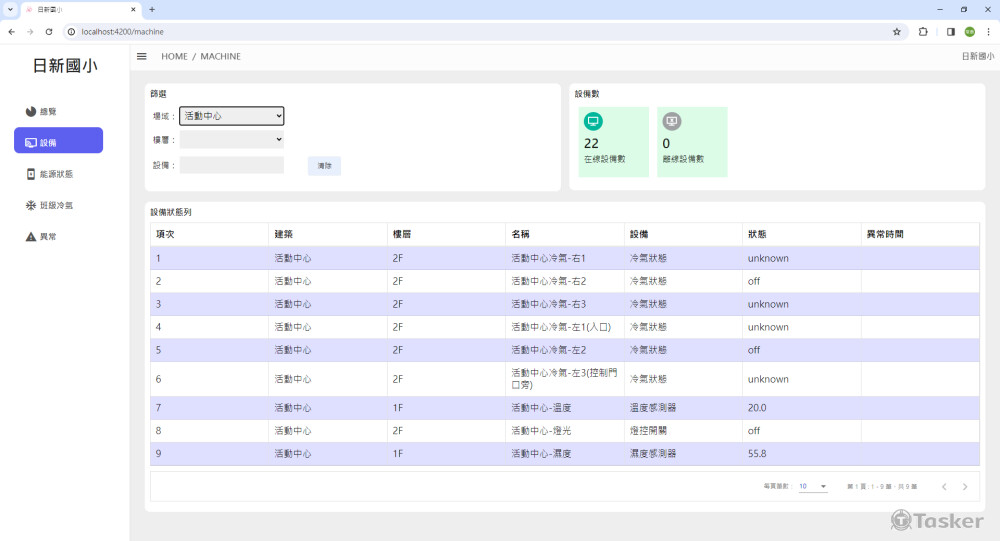Image resolution: width=1000 pixels, height=541 pixels.
Task: Open the 總覽 overview sidebar item
Action: pyautogui.click(x=47, y=111)
